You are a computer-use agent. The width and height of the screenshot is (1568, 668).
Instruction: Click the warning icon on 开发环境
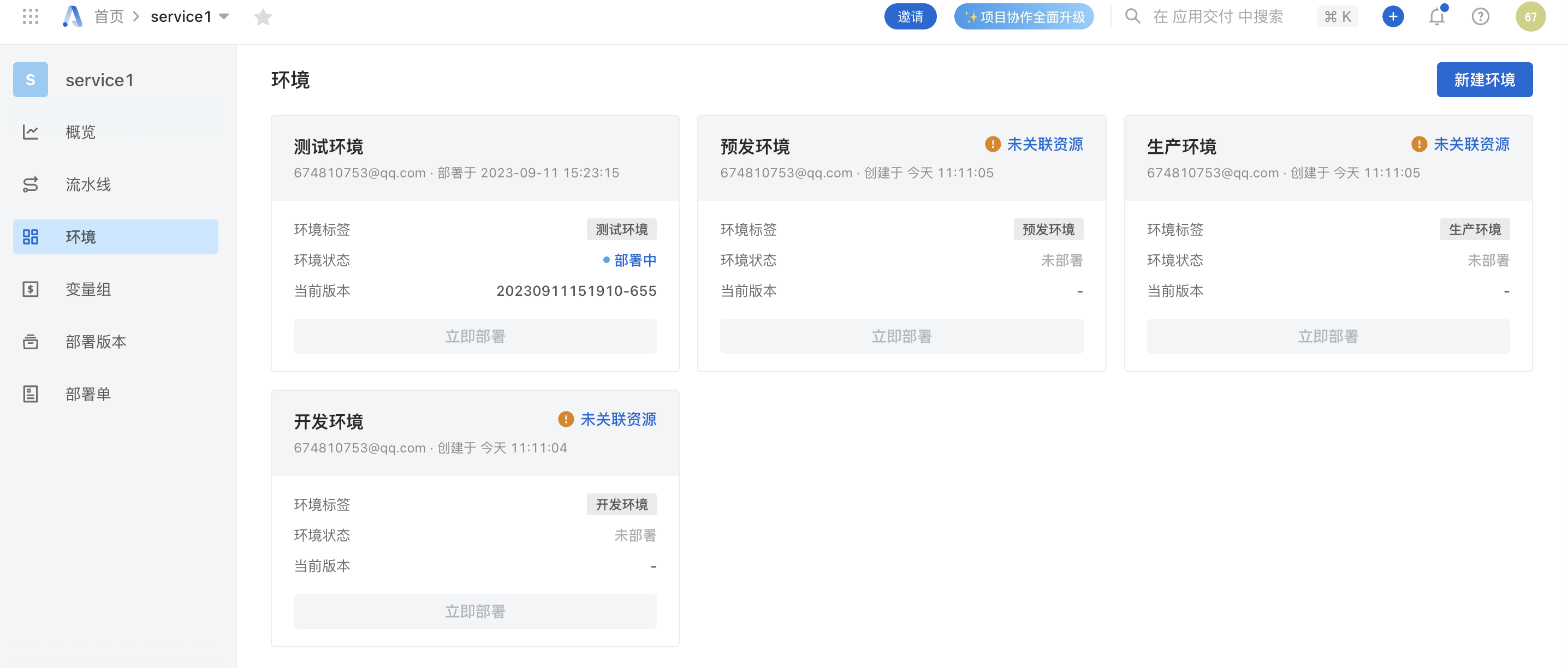point(566,419)
